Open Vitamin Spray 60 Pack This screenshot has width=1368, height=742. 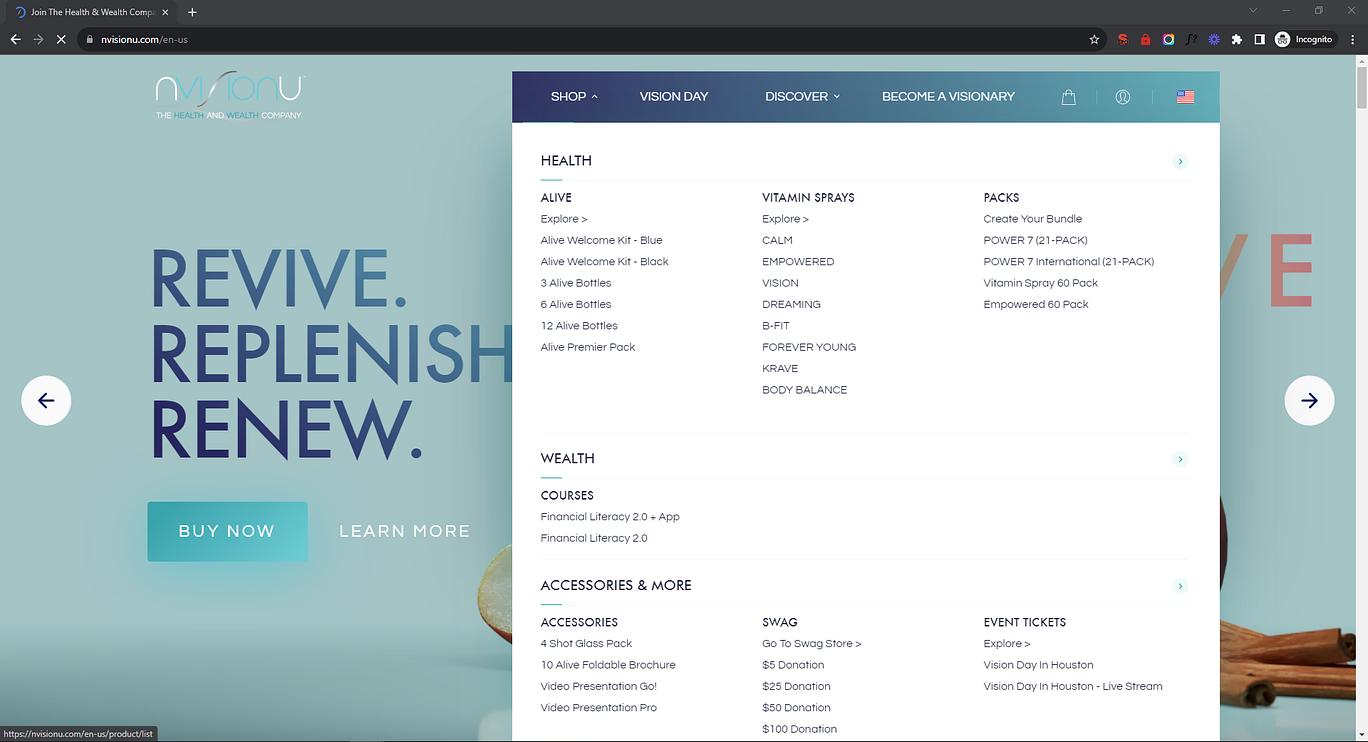pos(1041,283)
